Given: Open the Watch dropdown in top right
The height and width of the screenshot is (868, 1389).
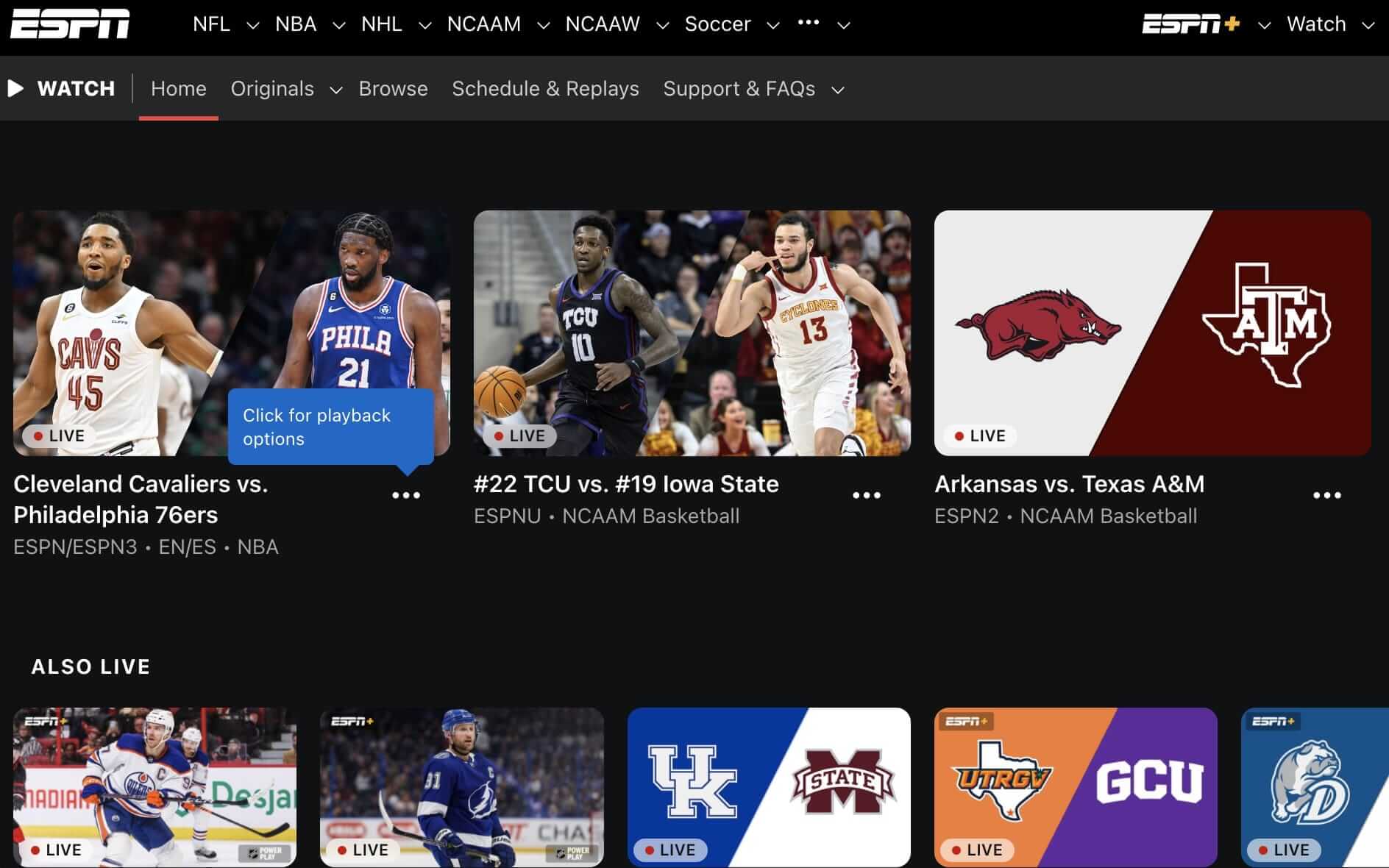Looking at the screenshot, I should [1368, 25].
